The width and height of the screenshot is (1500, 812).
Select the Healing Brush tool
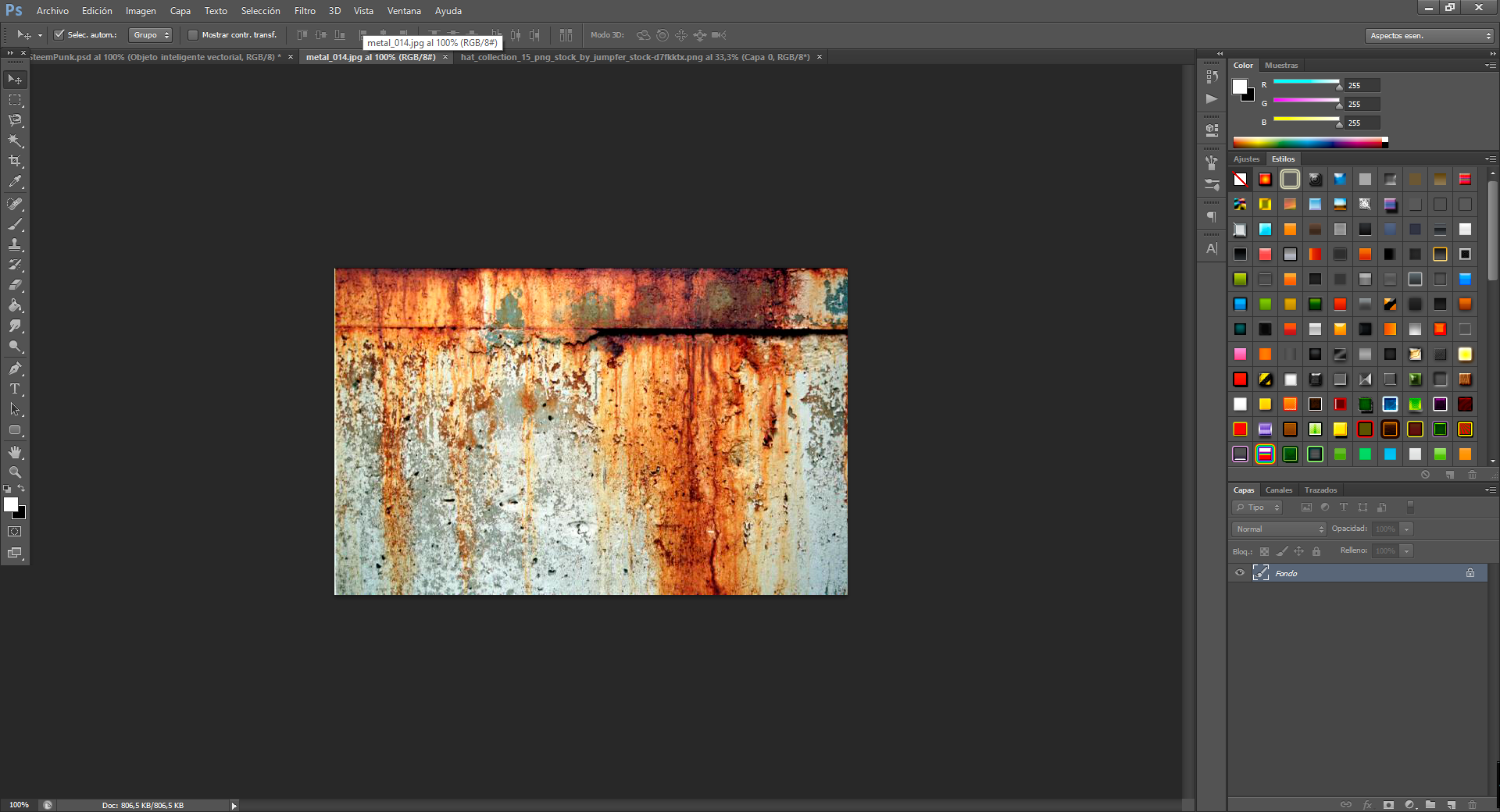click(x=15, y=204)
